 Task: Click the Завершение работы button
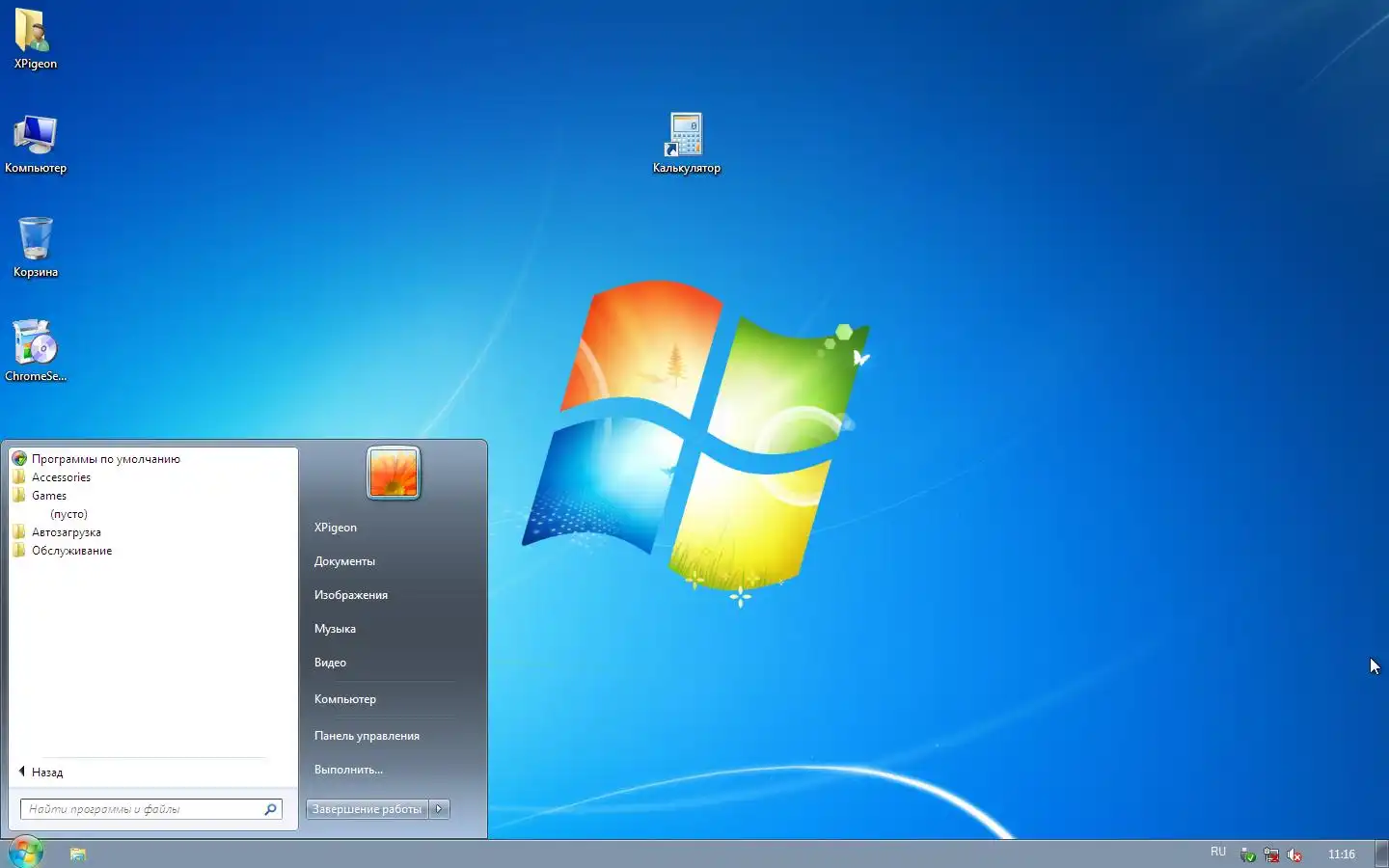(367, 809)
